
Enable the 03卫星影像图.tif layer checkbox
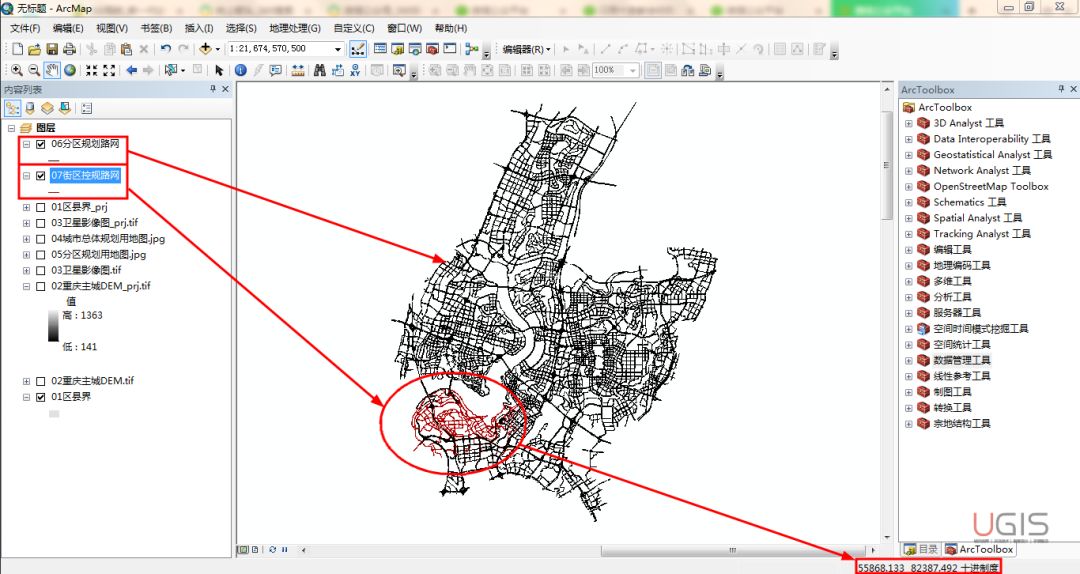pos(41,270)
